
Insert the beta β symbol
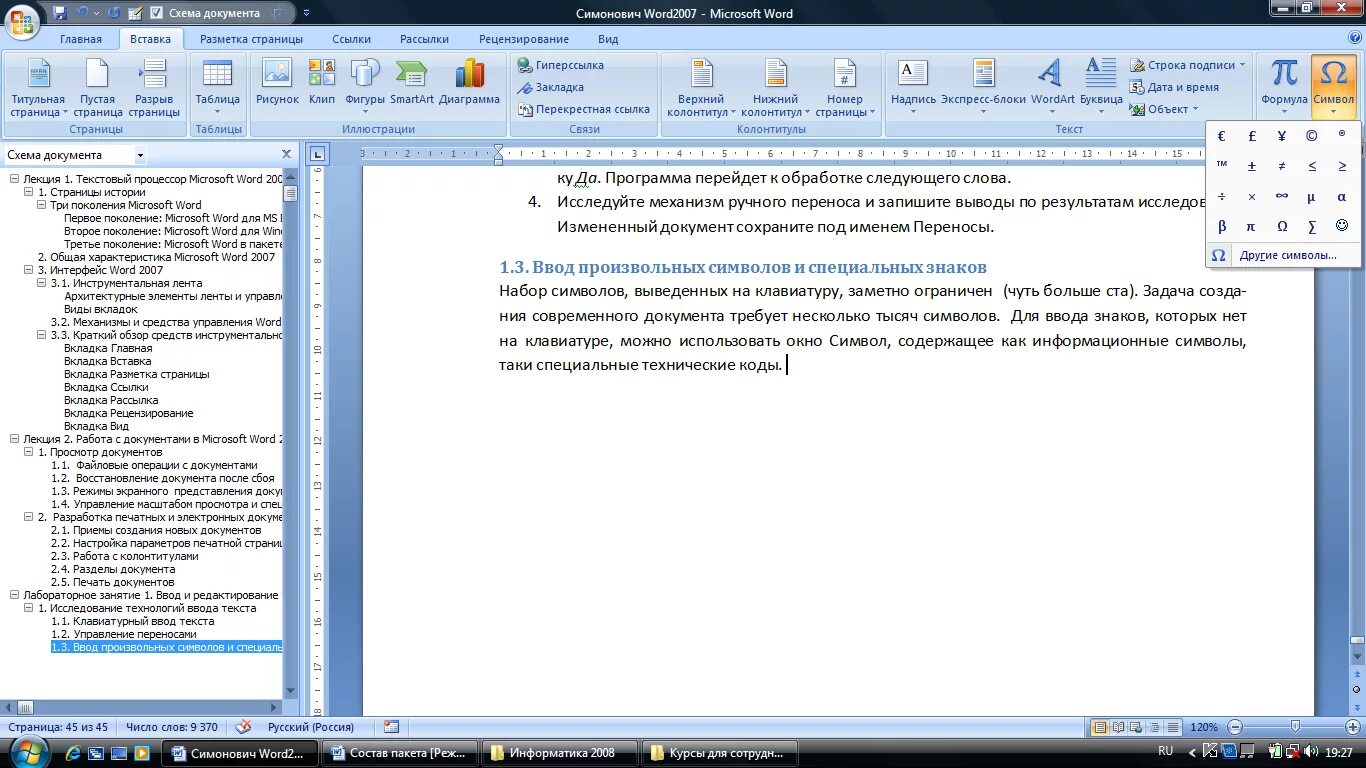[x=1222, y=226]
